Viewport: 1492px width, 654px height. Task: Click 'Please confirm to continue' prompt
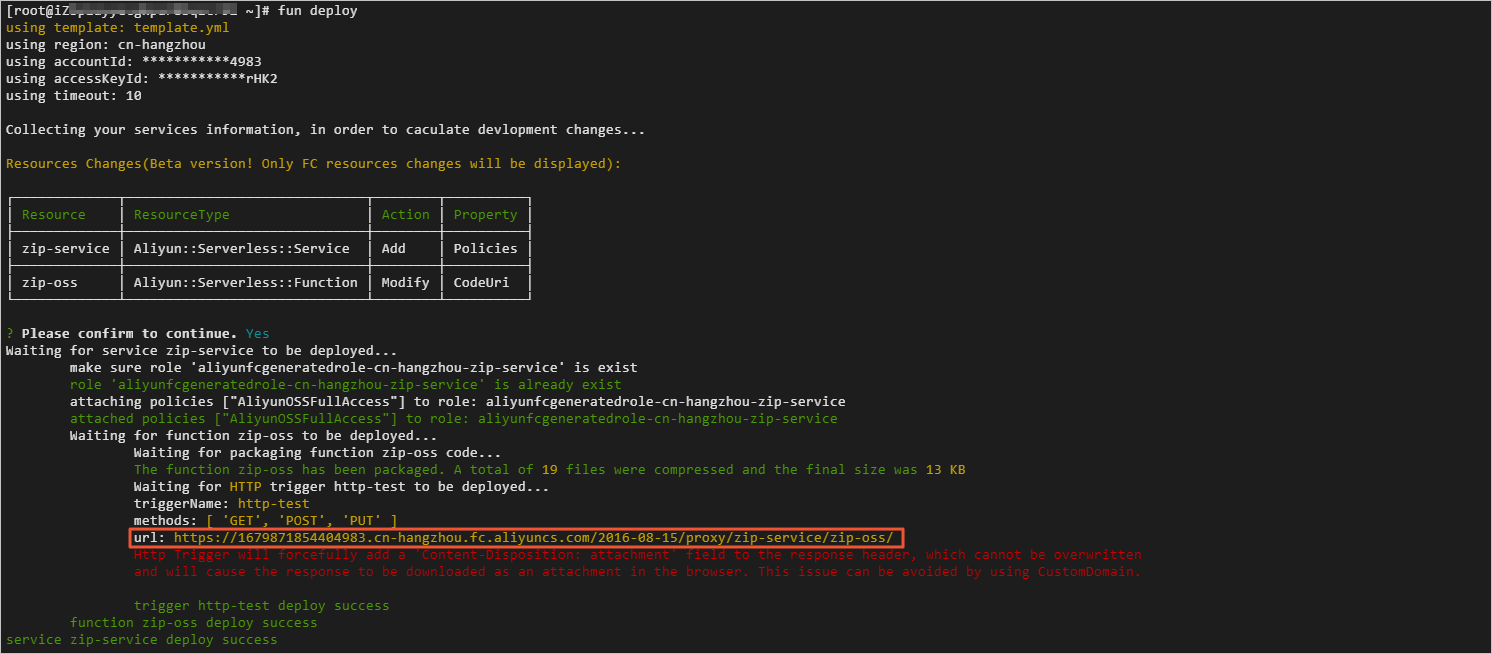coord(129,334)
